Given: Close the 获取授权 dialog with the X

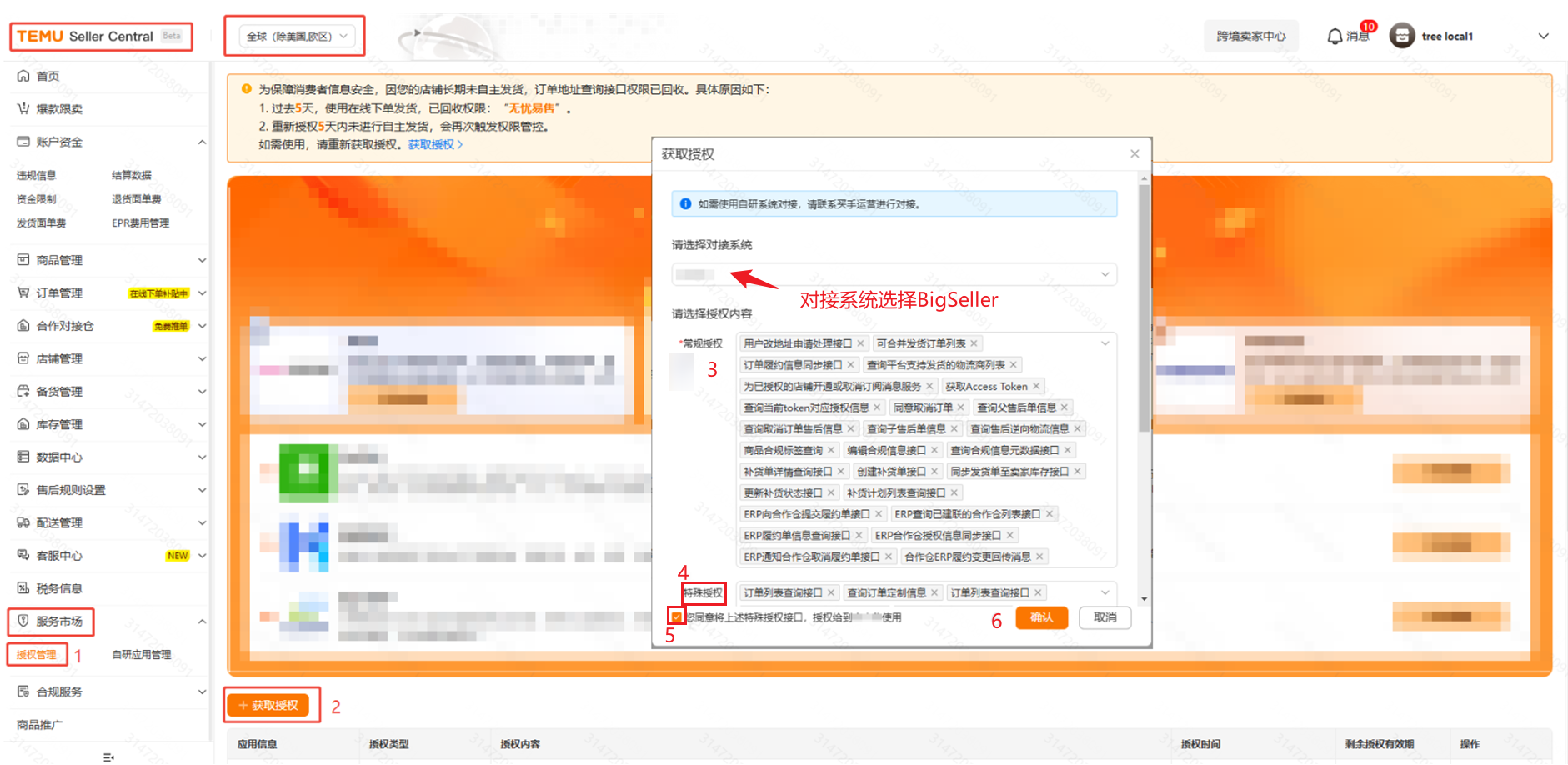Looking at the screenshot, I should click(x=1135, y=154).
